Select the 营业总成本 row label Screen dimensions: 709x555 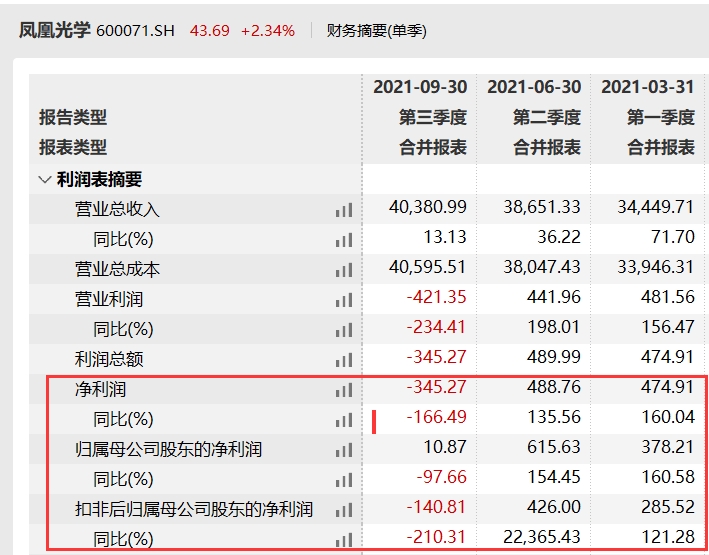pyautogui.click(x=117, y=269)
